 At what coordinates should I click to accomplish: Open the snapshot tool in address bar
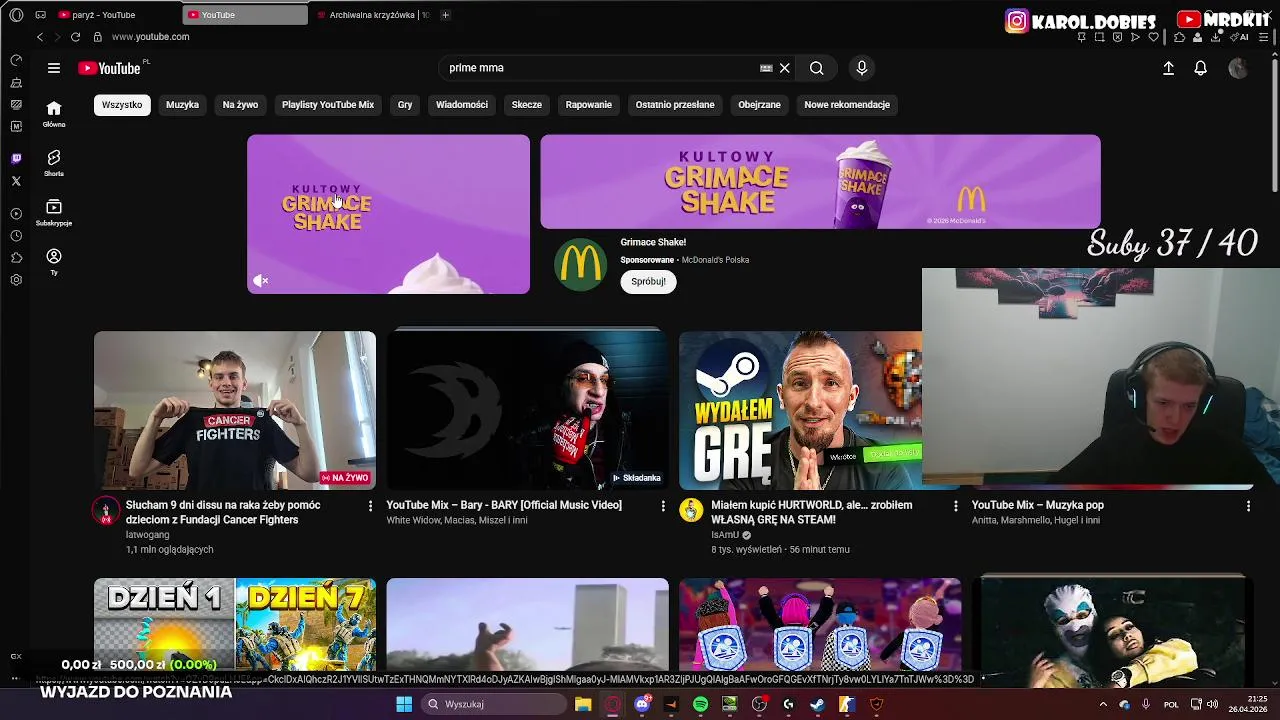pyautogui.click(x=1099, y=37)
